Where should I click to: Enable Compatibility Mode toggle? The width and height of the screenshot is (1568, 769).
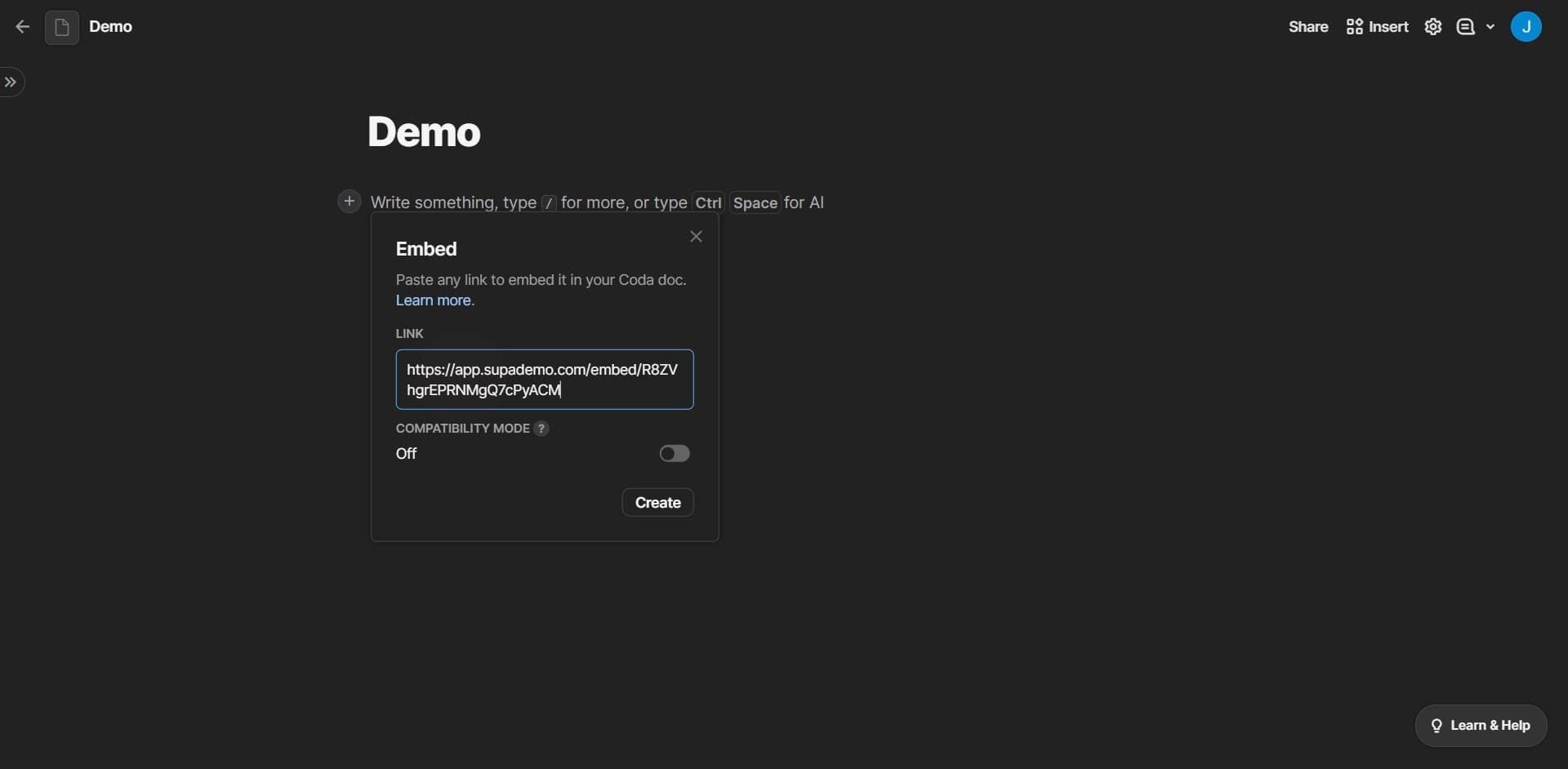[674, 453]
